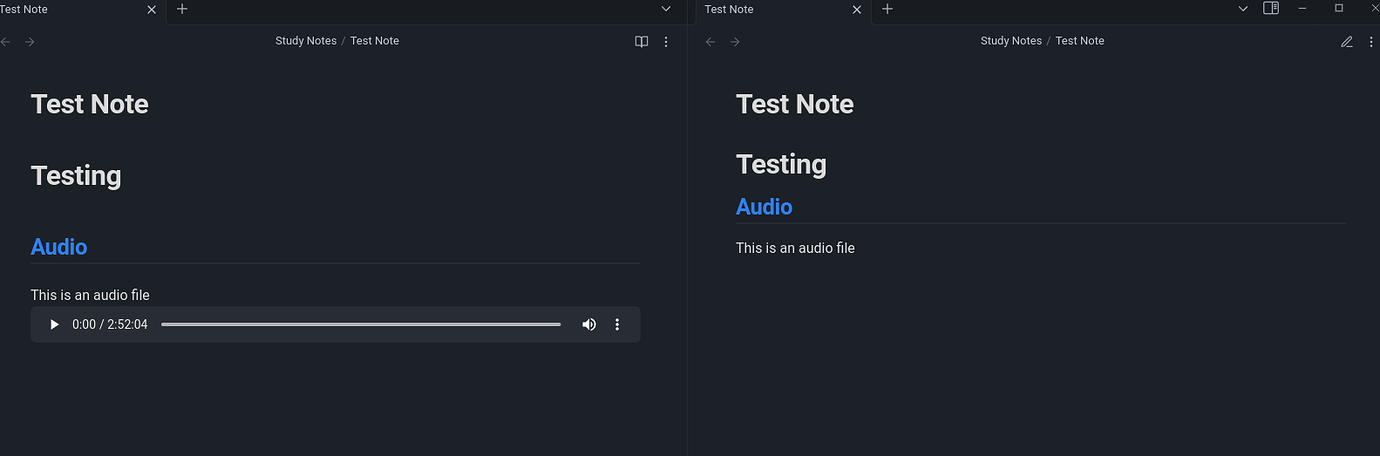Maximize the application window

pyautogui.click(x=1339, y=8)
